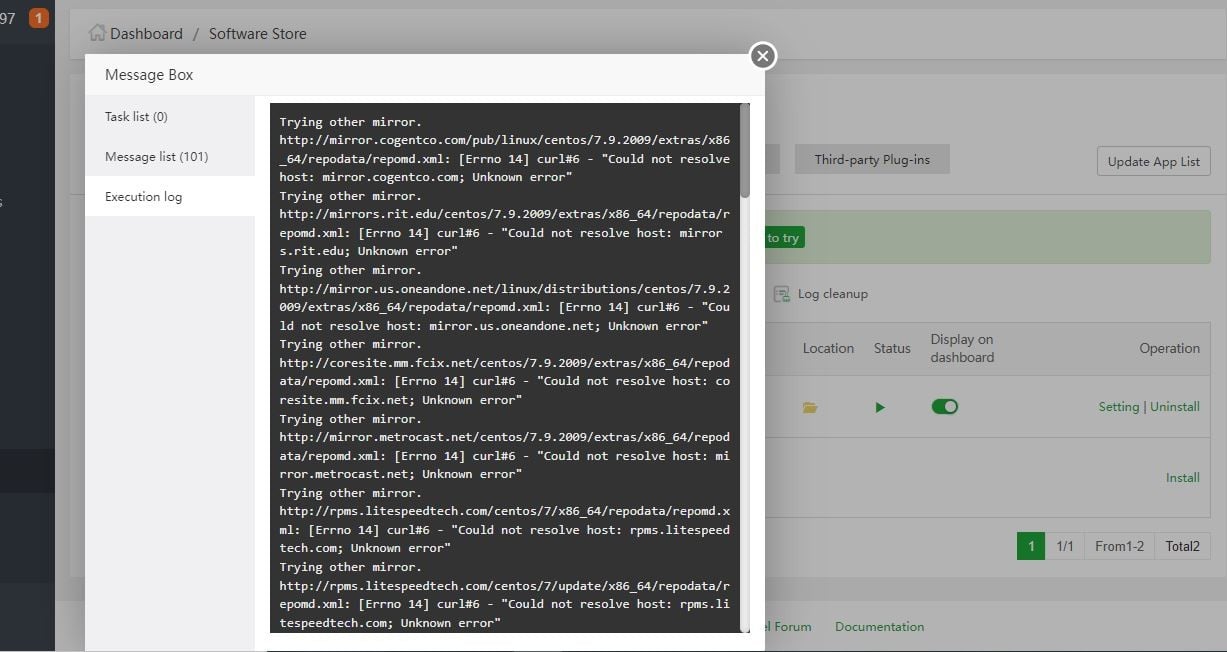Open the Documentation footer link

880,627
